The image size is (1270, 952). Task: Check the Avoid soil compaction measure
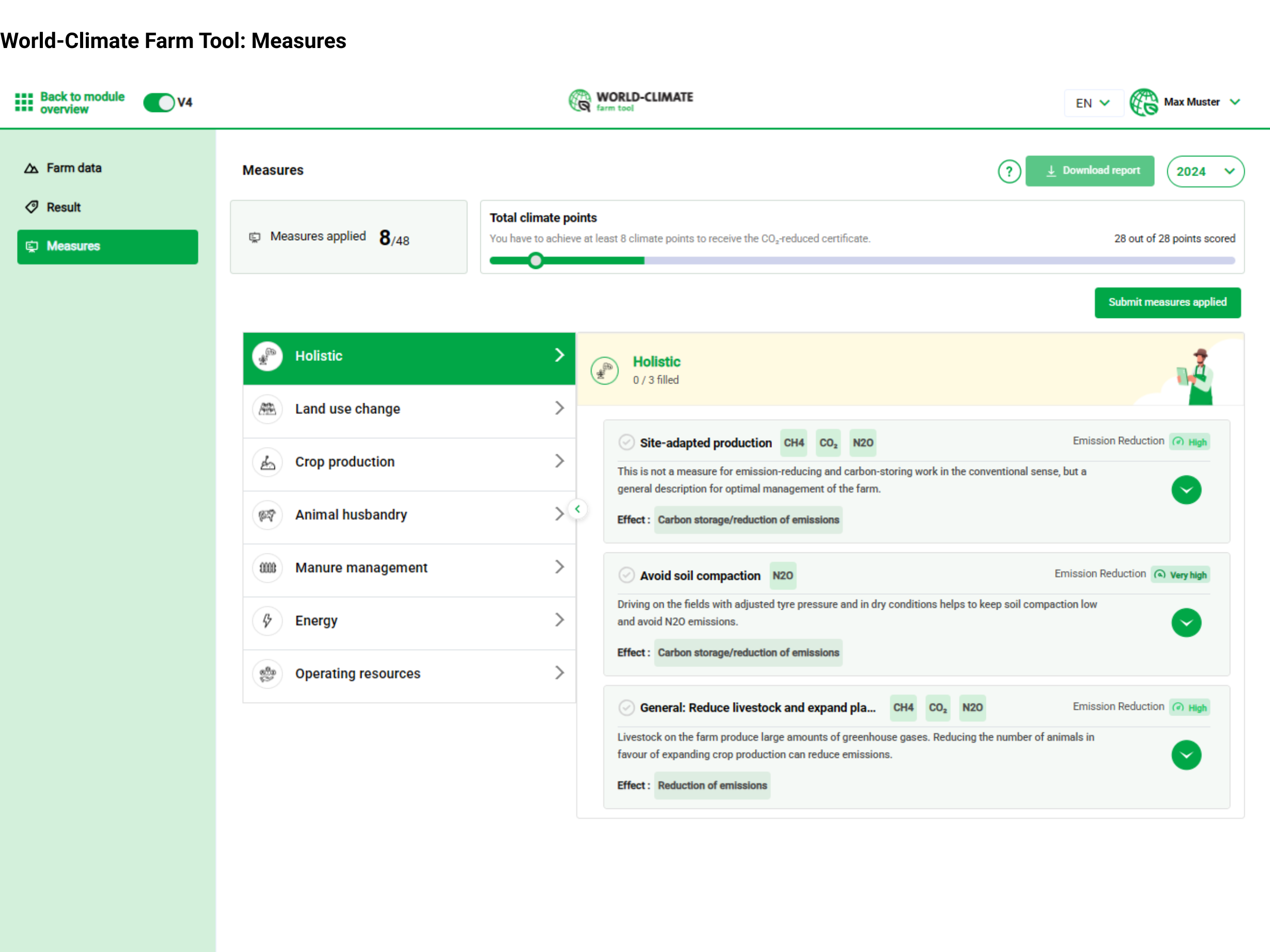point(626,575)
